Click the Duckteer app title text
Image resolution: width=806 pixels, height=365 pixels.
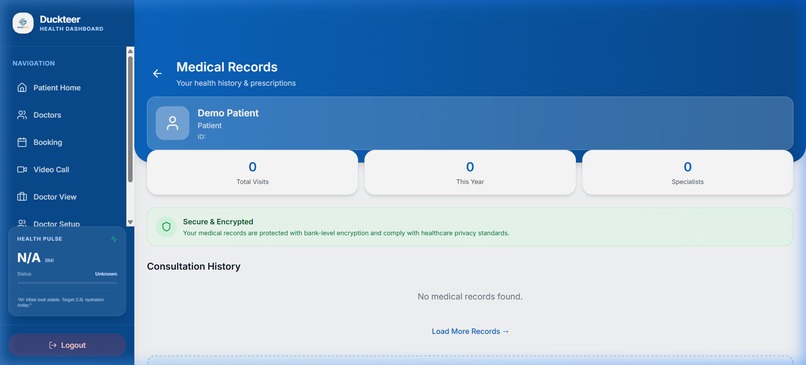(x=60, y=19)
